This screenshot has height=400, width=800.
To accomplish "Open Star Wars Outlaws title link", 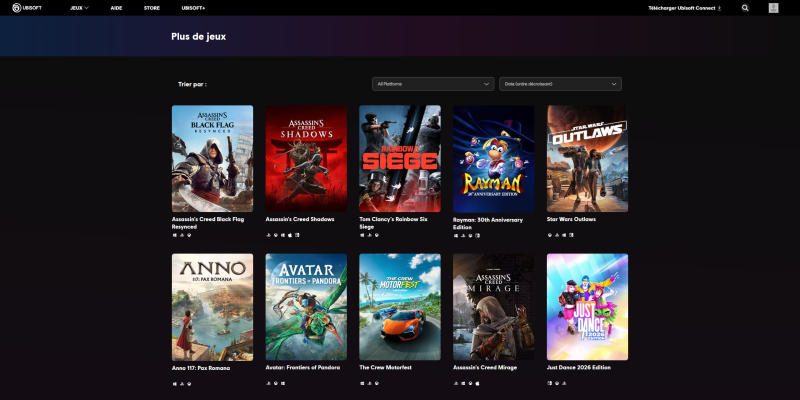I will pyautogui.click(x=571, y=219).
